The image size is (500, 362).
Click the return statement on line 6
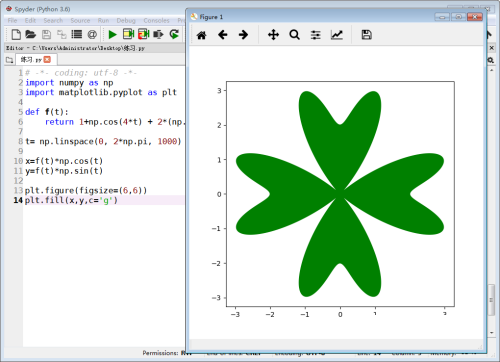tap(115, 122)
